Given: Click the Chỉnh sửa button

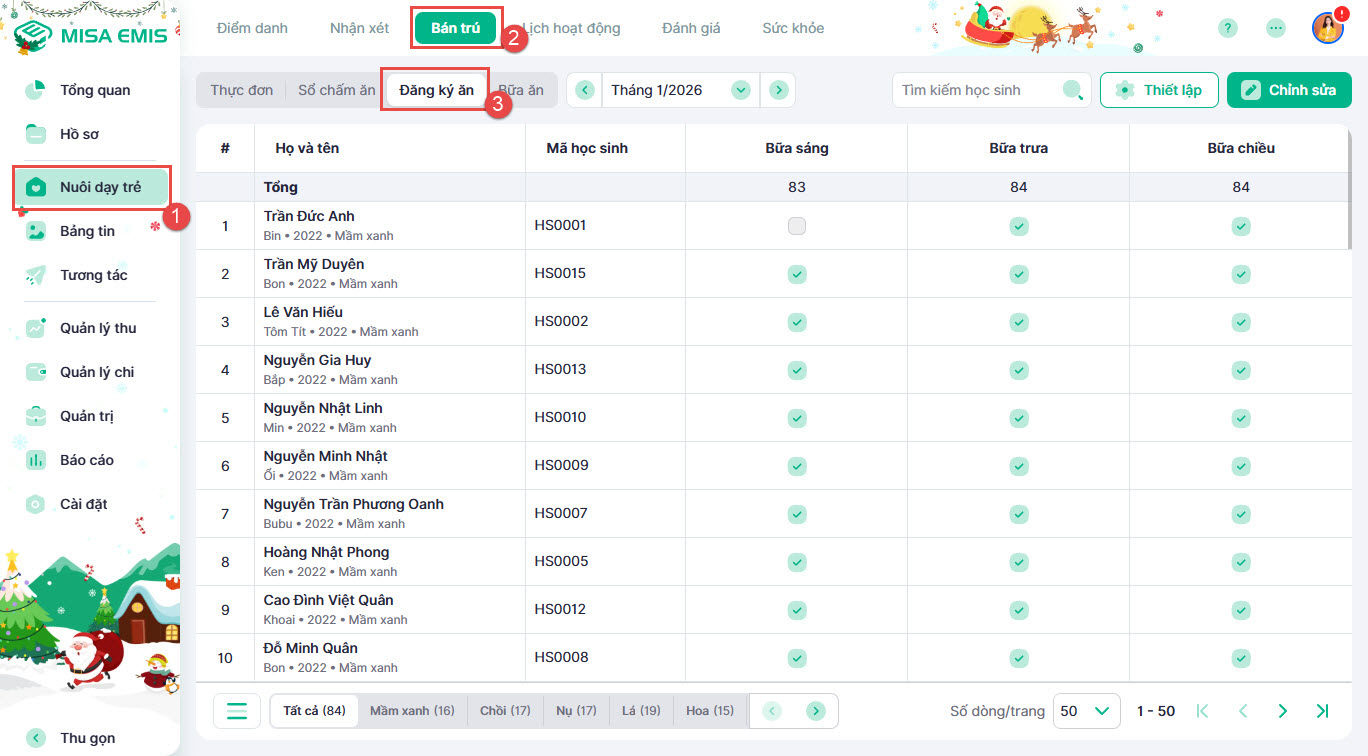Looking at the screenshot, I should pos(1289,90).
